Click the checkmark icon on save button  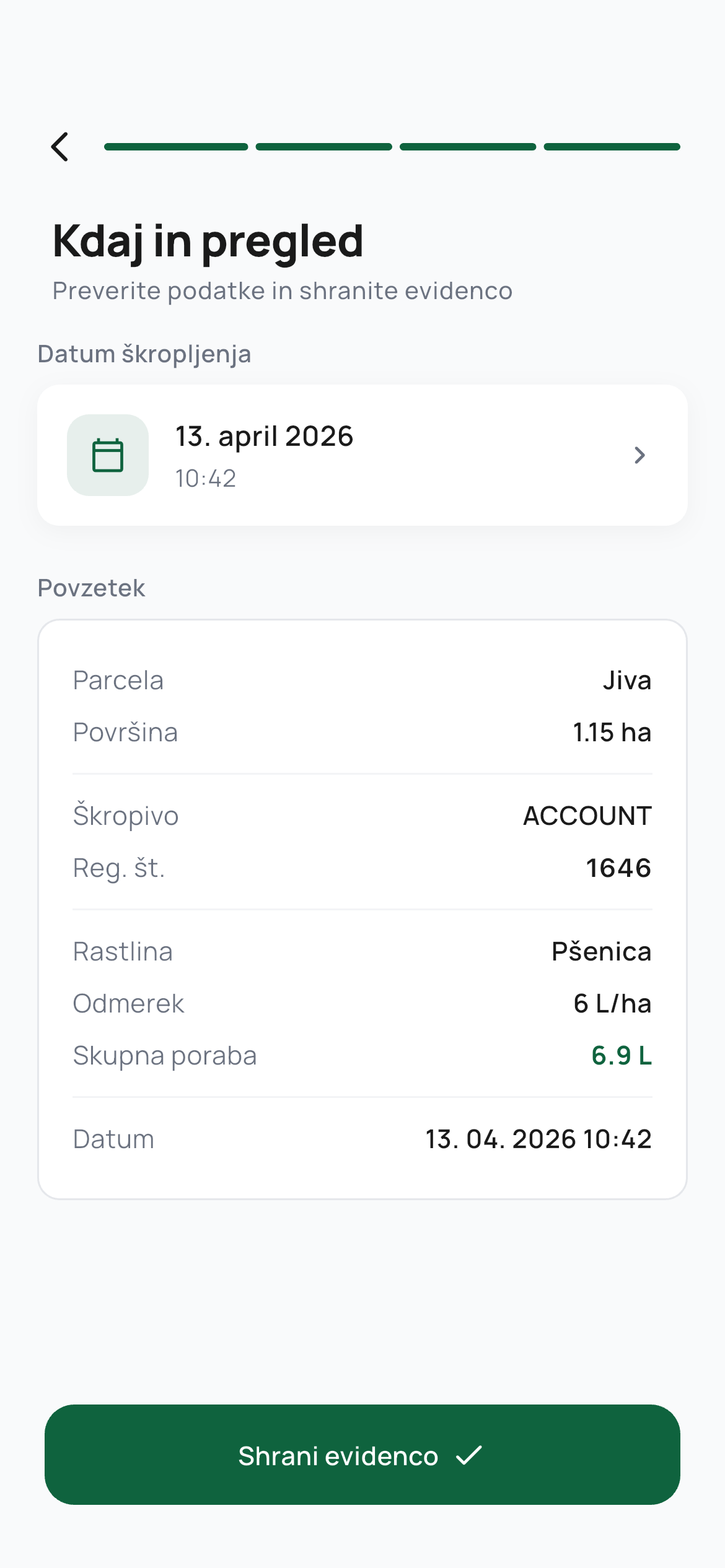(469, 1455)
